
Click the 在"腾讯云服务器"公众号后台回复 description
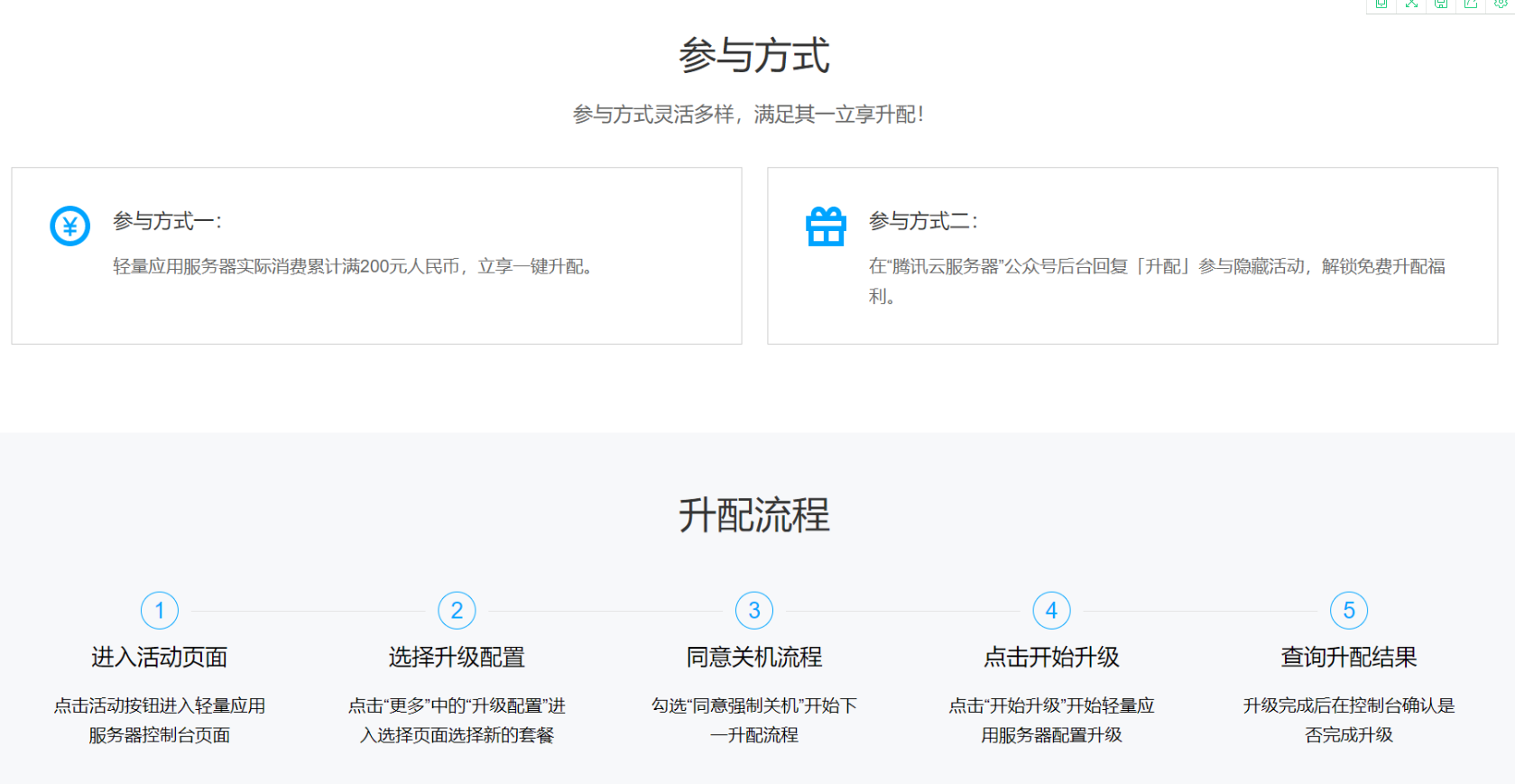1157,281
